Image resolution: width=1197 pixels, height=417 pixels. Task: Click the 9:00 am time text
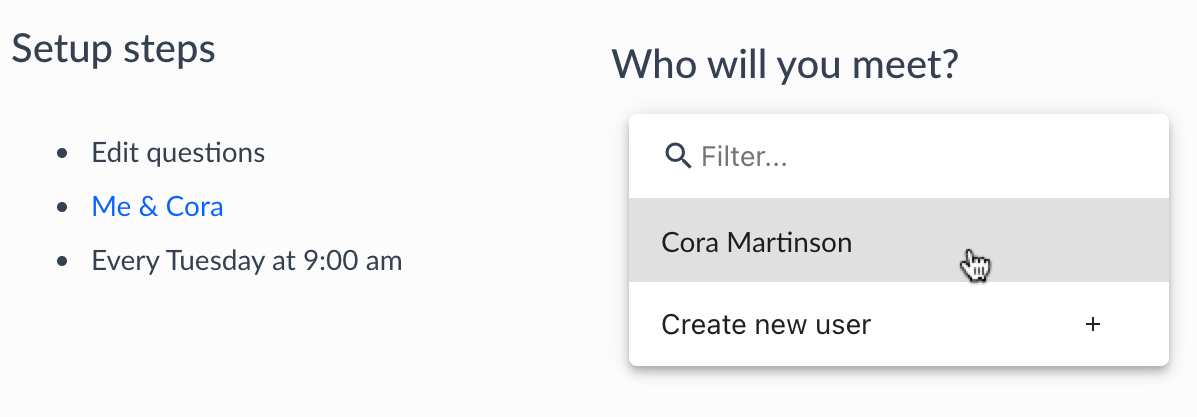[x=350, y=262]
